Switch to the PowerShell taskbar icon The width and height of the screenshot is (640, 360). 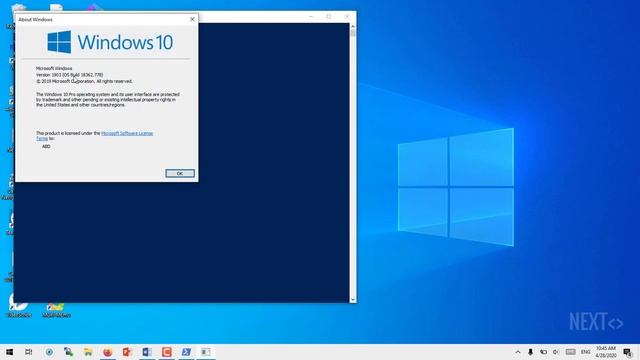186,352
